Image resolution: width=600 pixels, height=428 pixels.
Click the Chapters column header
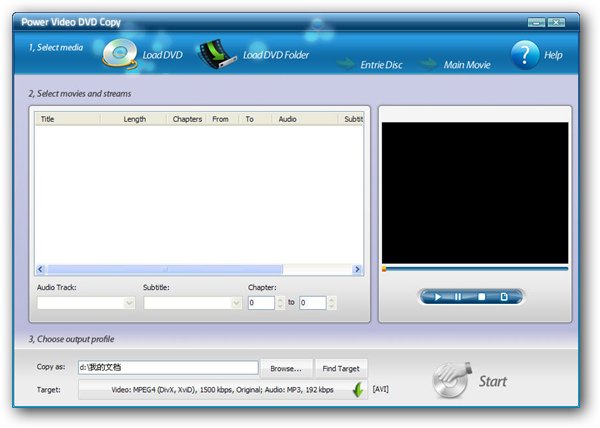click(187, 119)
